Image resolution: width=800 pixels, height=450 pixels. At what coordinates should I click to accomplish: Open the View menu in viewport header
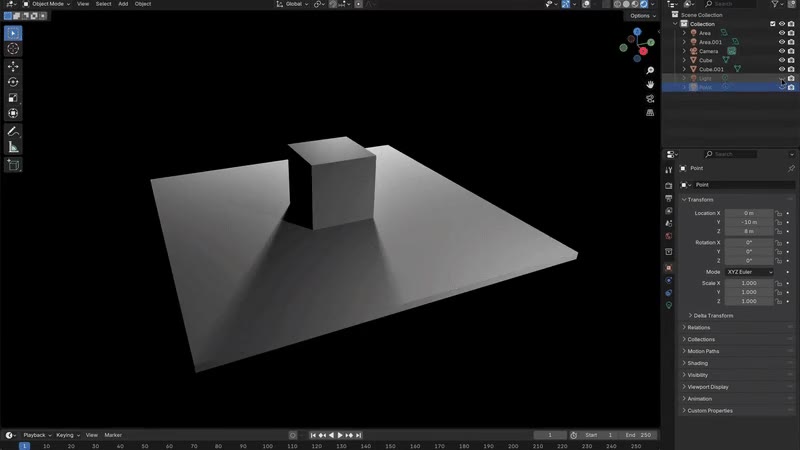(x=83, y=4)
